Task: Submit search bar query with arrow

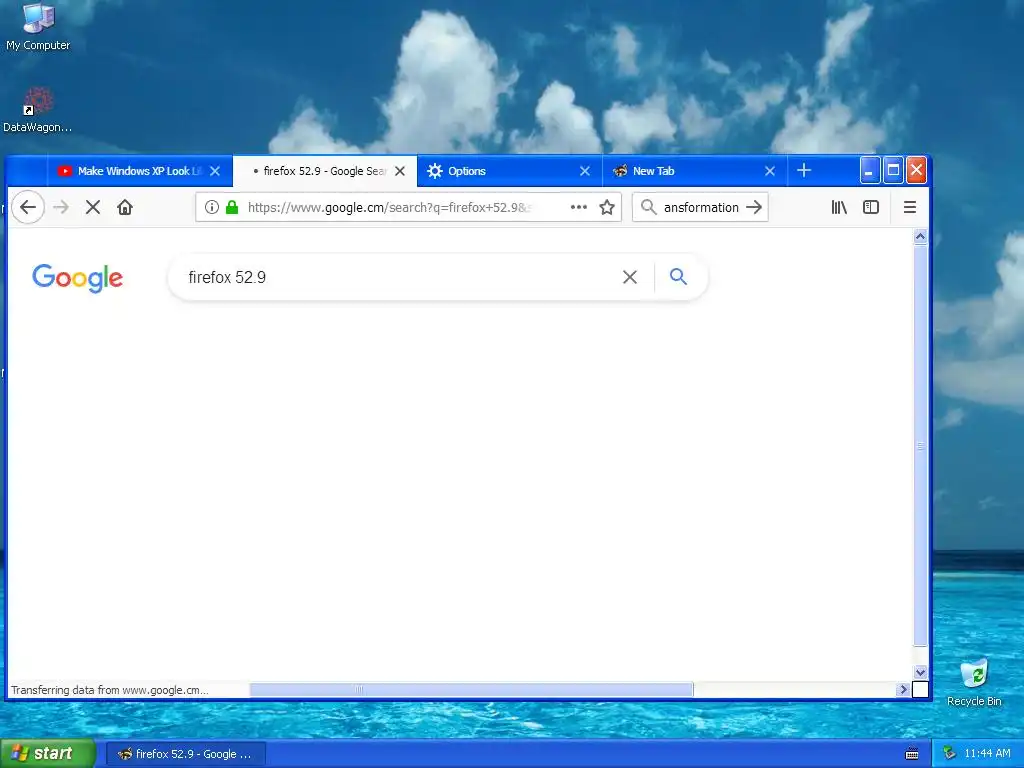Action: (x=754, y=207)
